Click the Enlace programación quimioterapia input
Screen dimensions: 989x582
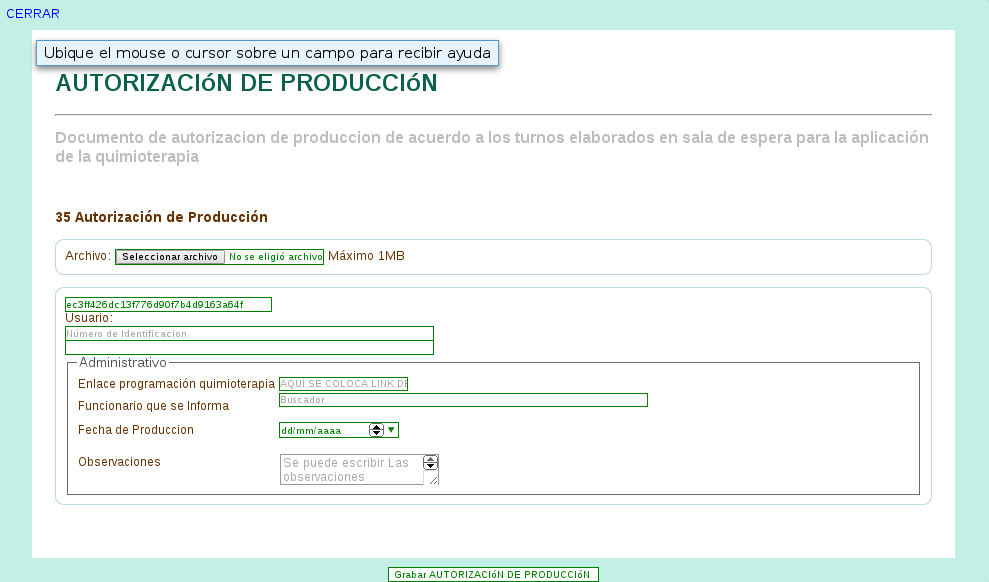pos(343,384)
